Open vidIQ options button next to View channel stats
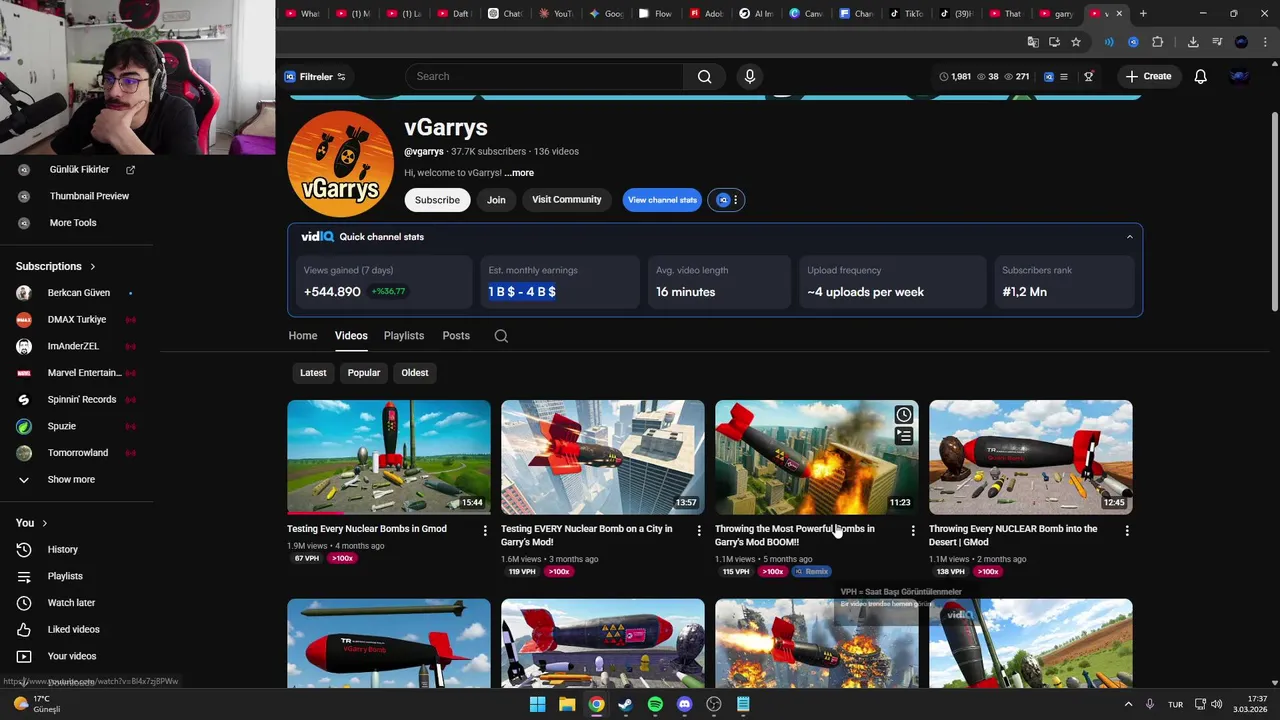 tap(728, 200)
